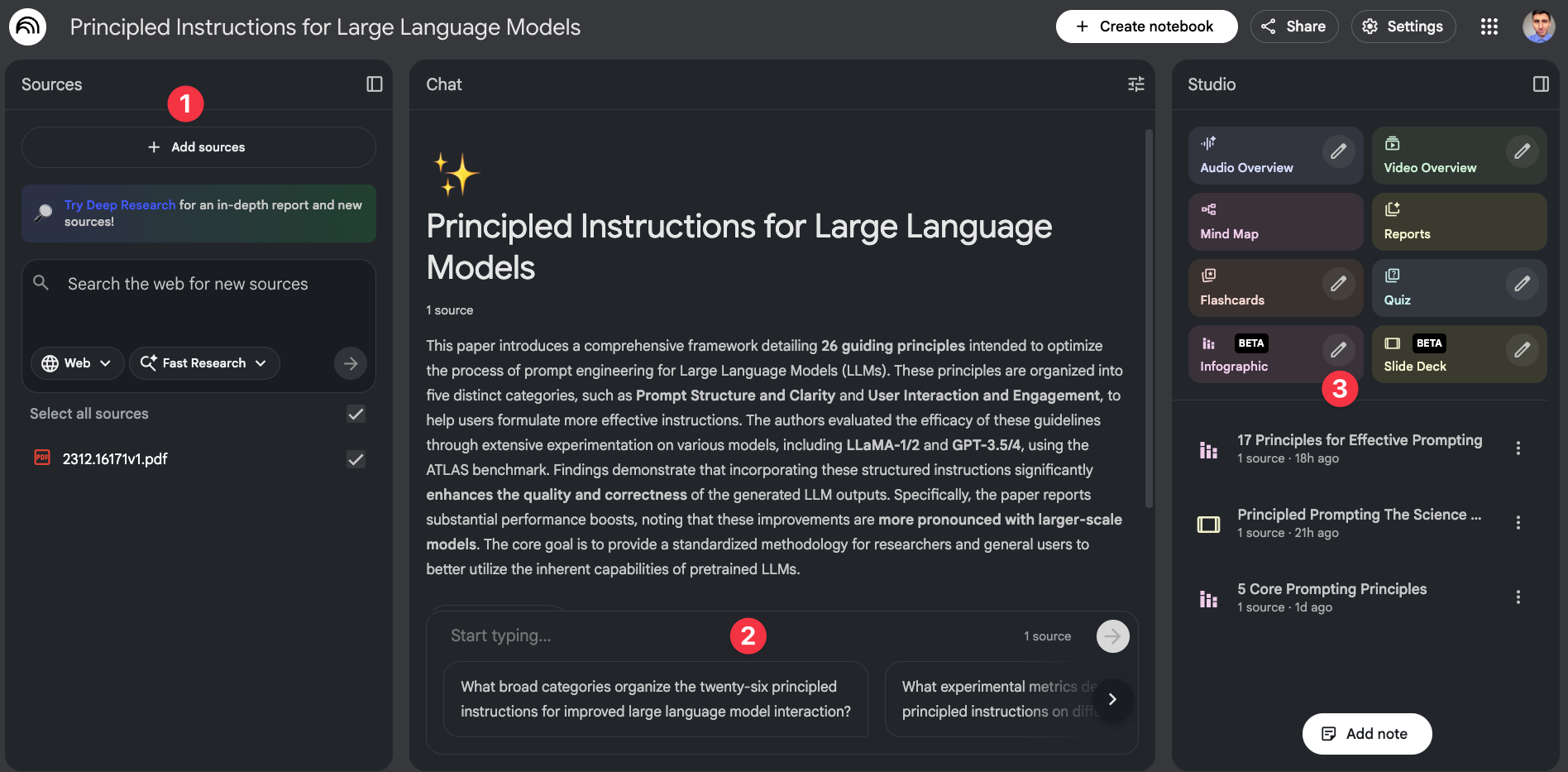Open menu for 5 Core Prompting Principles
The width and height of the screenshot is (1568, 772).
1518,597
